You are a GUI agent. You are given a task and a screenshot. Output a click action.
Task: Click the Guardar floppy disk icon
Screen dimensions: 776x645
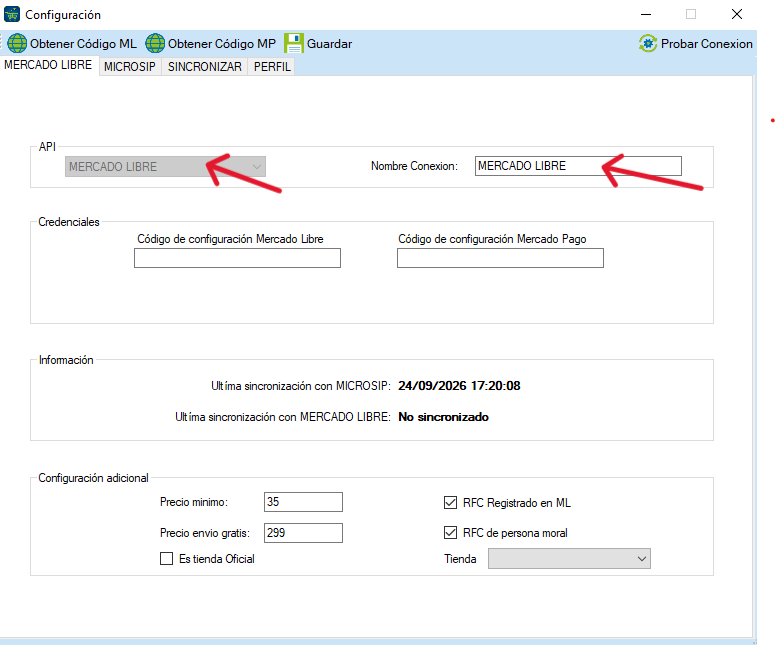(x=293, y=44)
